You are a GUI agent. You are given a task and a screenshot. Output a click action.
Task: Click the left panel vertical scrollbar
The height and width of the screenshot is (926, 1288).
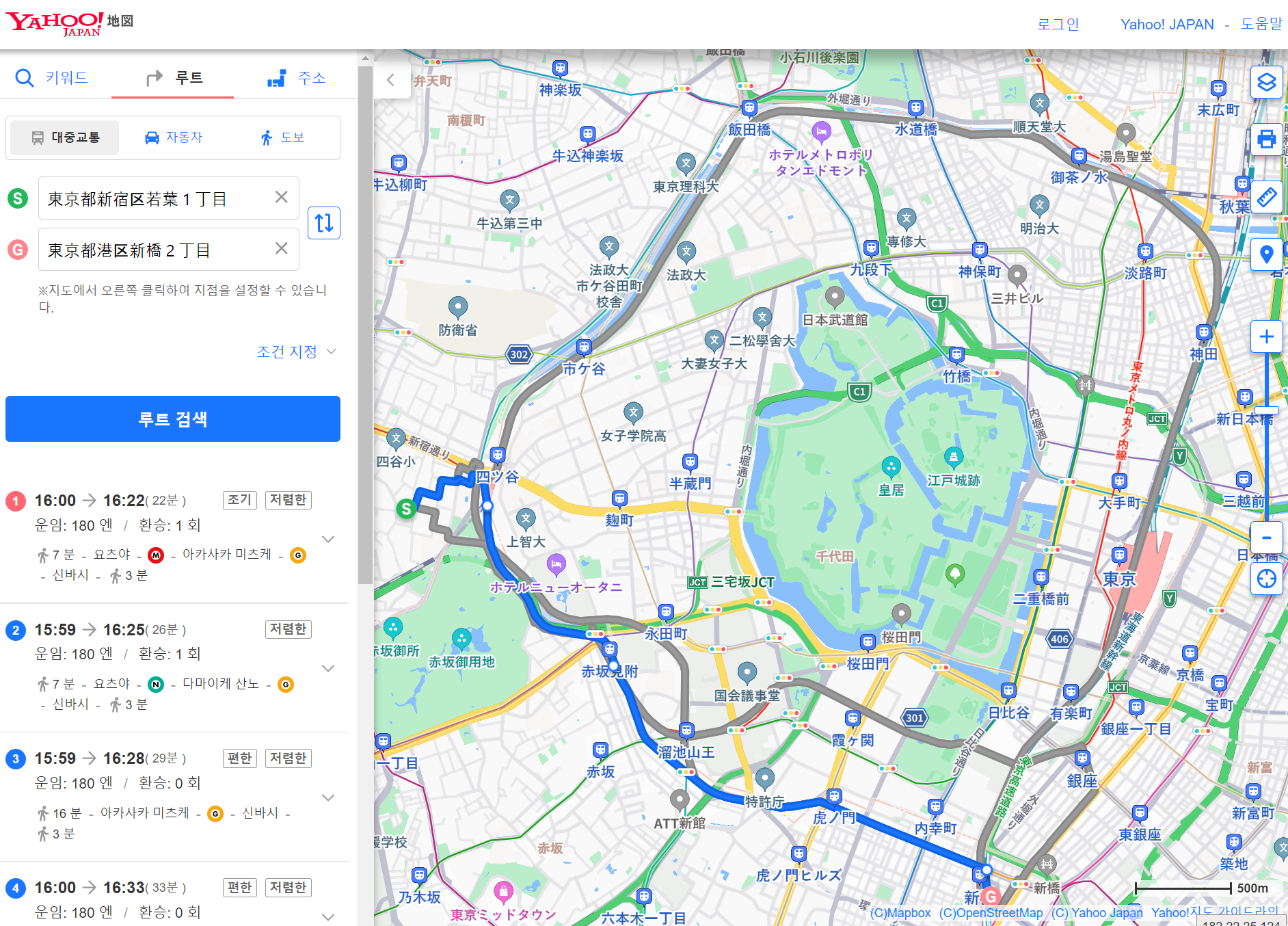[365, 325]
